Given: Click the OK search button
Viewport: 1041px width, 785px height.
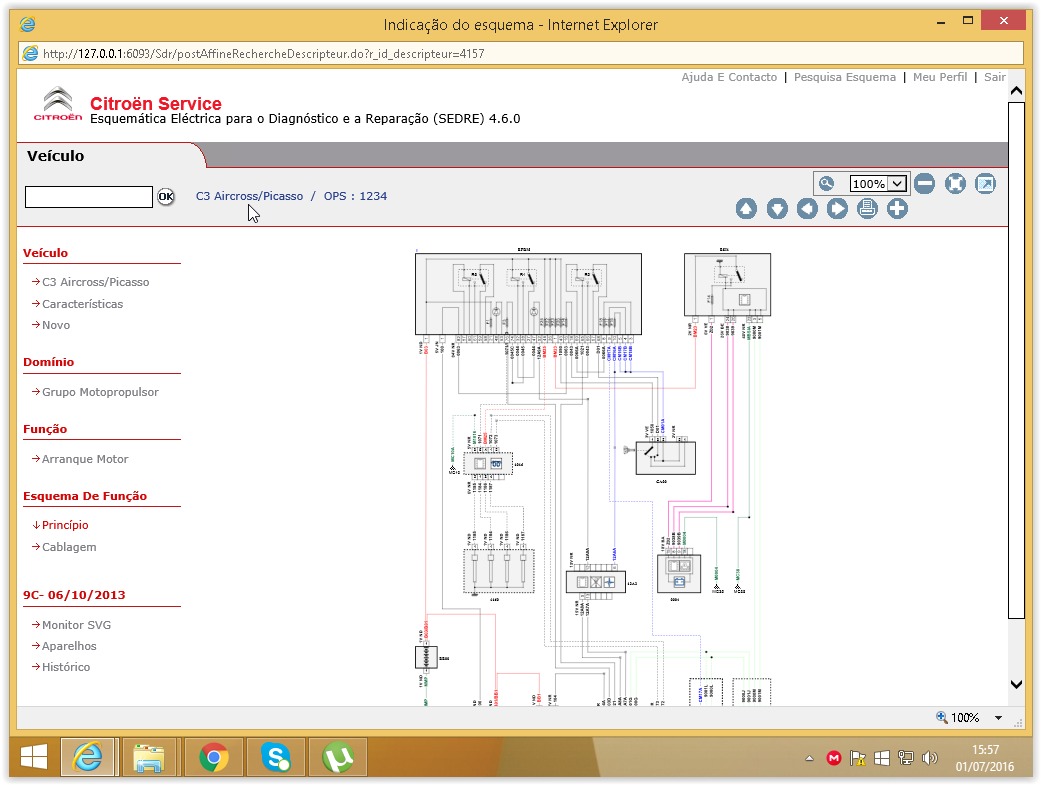Looking at the screenshot, I should 166,197.
